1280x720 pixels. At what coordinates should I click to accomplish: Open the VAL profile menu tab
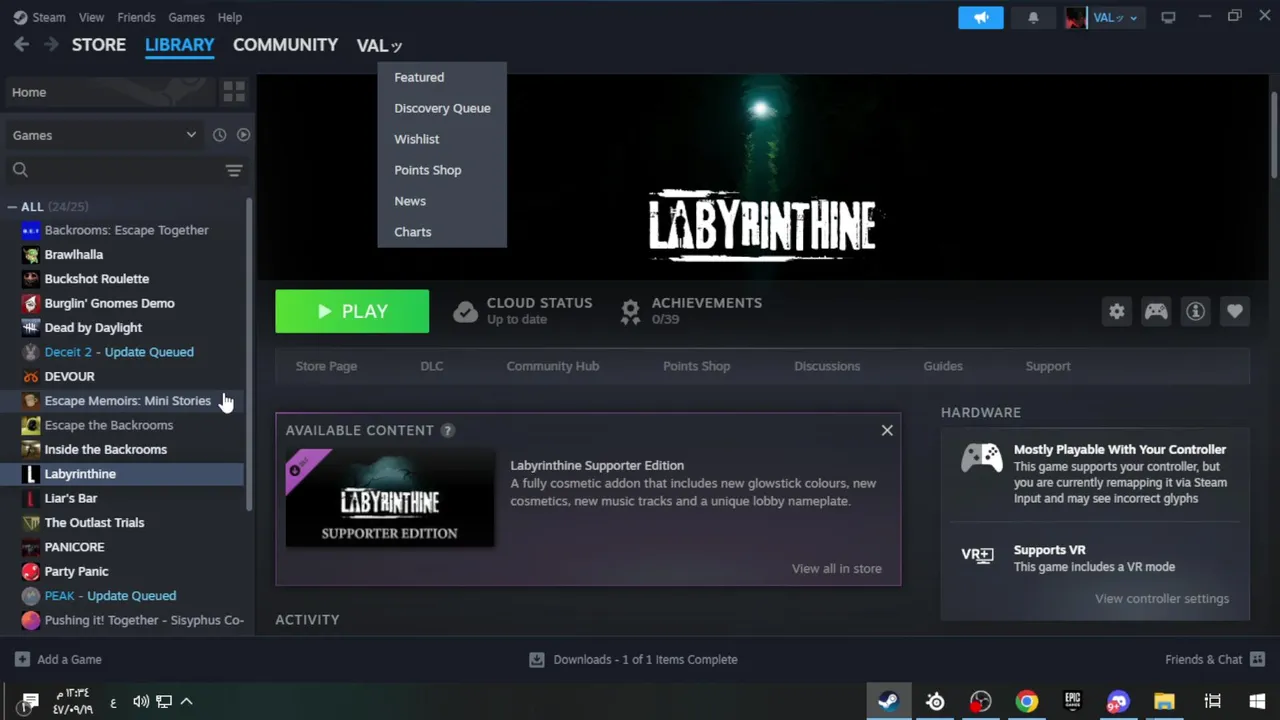coord(379,45)
